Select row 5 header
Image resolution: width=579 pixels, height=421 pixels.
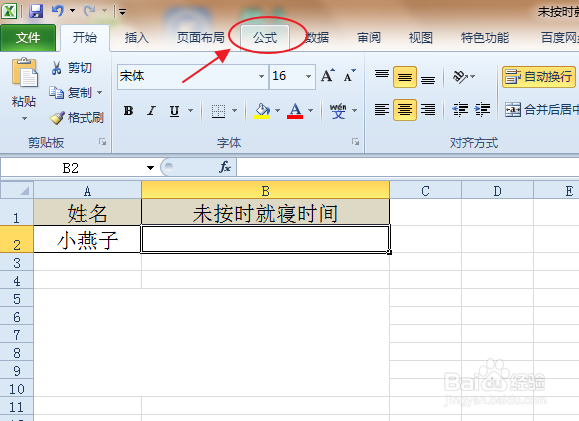pos(17,299)
